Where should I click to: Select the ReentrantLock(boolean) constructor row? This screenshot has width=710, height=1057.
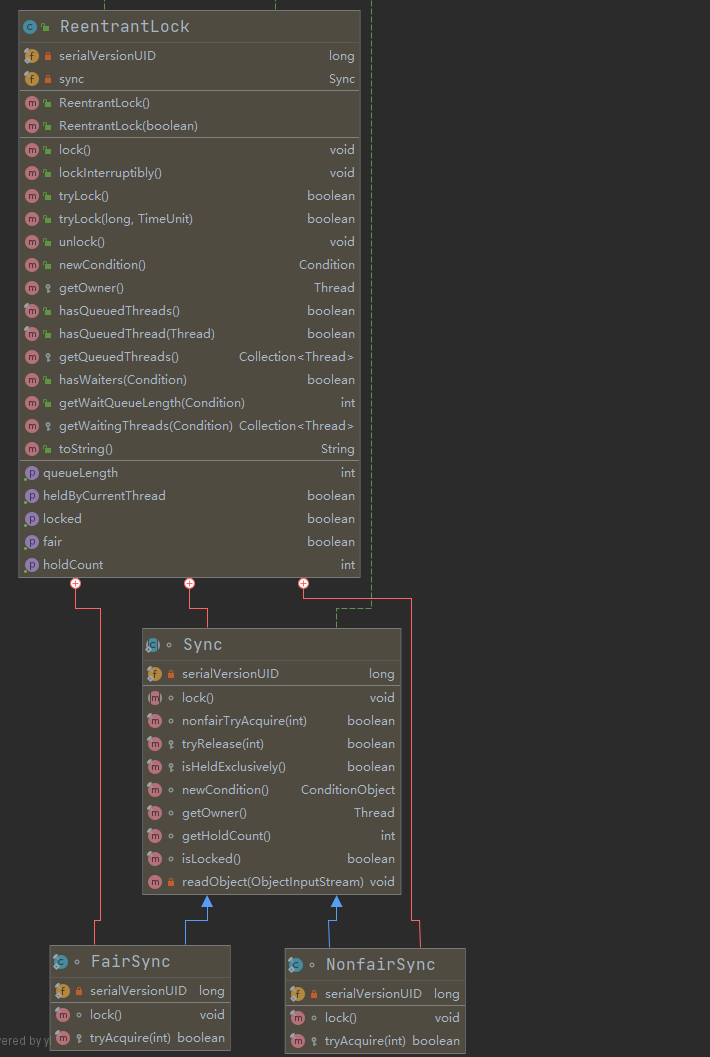(128, 126)
